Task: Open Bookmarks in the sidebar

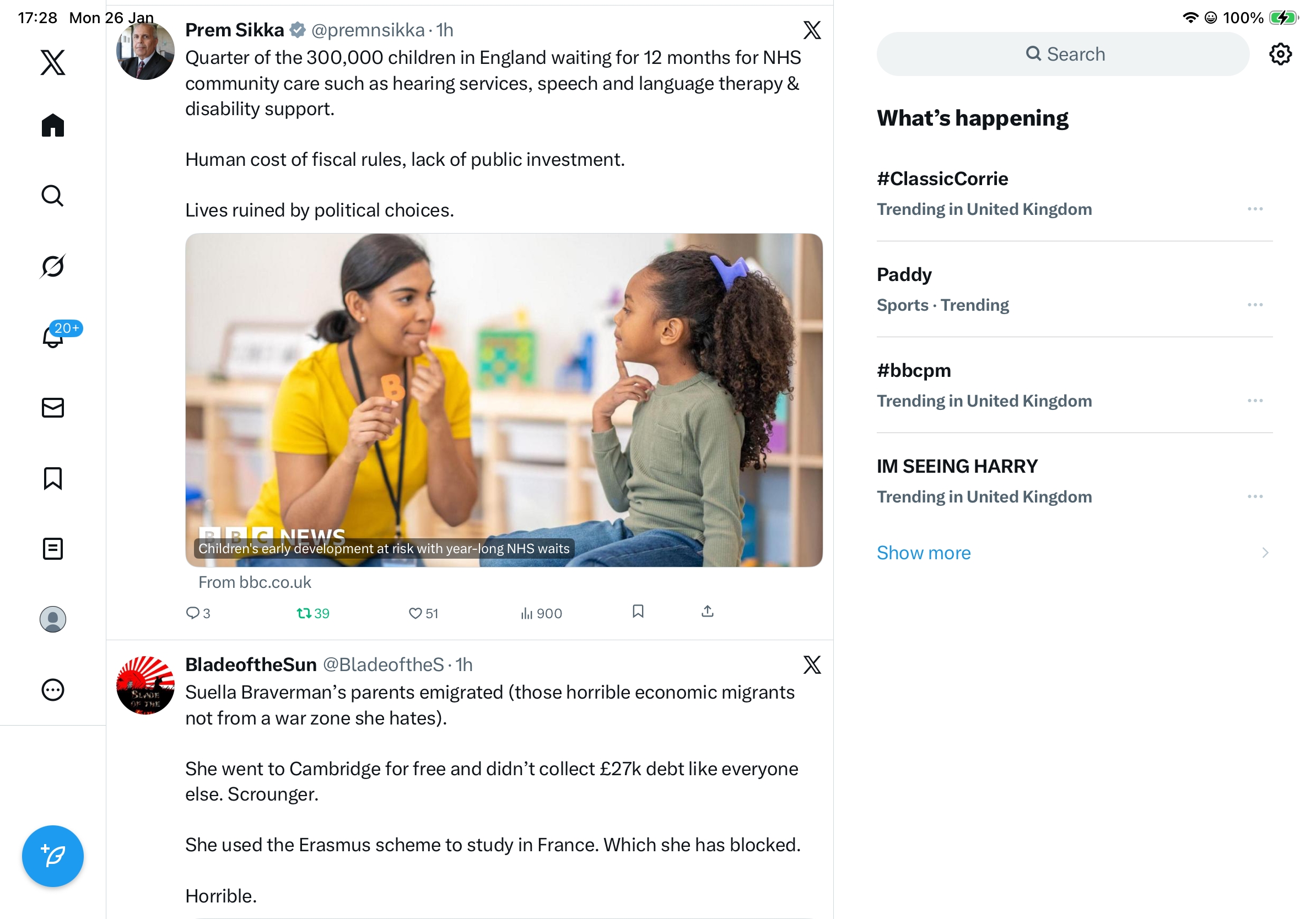Action: pos(53,478)
